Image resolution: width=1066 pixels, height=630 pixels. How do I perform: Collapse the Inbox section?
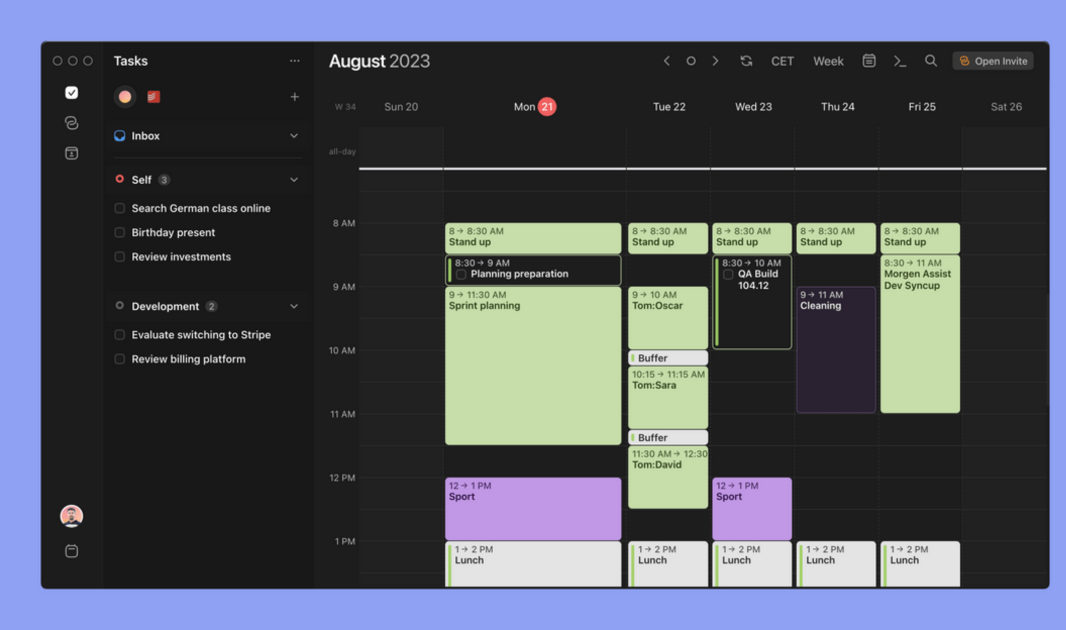point(294,135)
